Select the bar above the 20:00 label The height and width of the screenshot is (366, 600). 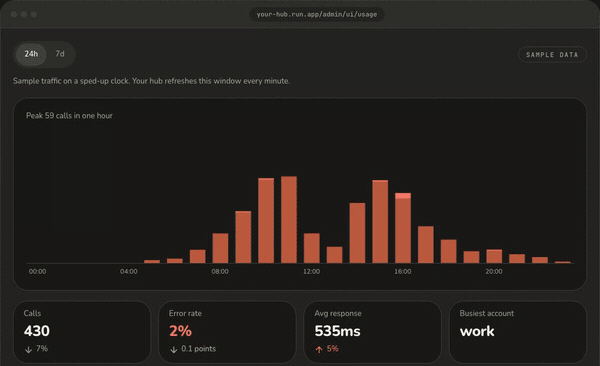[494, 257]
